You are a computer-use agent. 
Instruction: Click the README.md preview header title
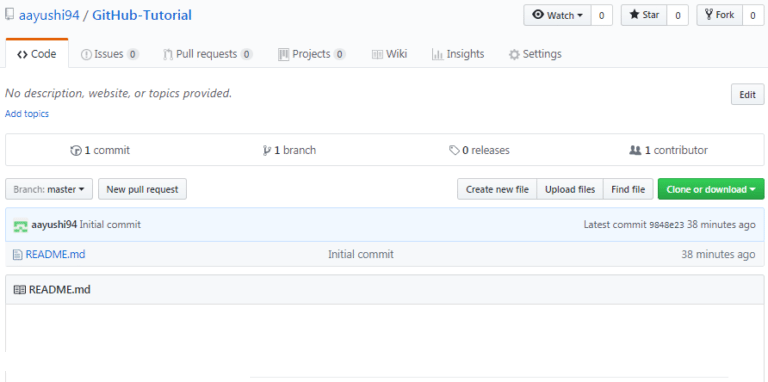[60, 289]
